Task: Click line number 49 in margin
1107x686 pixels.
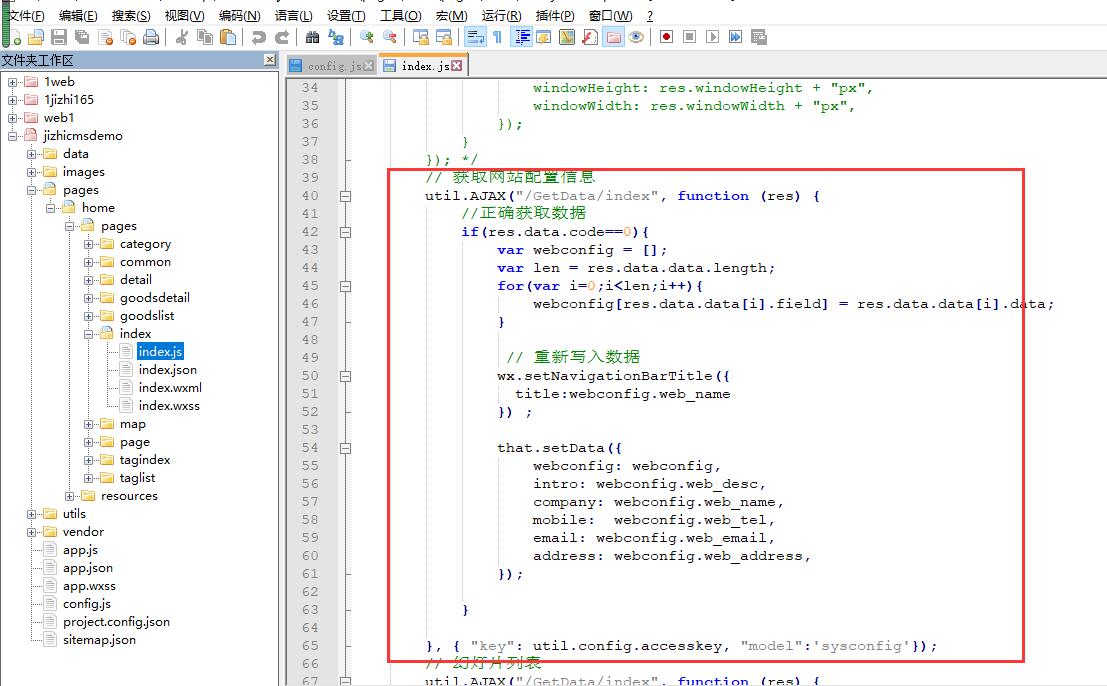Action: [310, 358]
